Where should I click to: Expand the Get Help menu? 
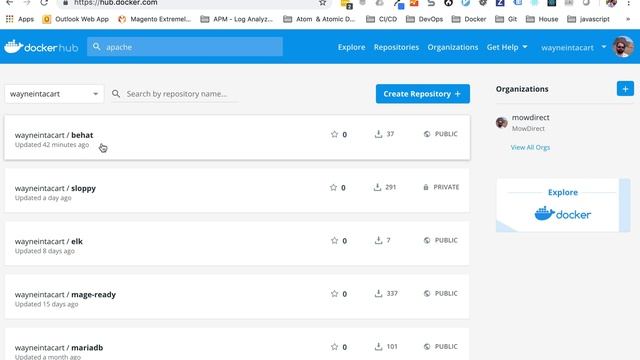(x=507, y=47)
